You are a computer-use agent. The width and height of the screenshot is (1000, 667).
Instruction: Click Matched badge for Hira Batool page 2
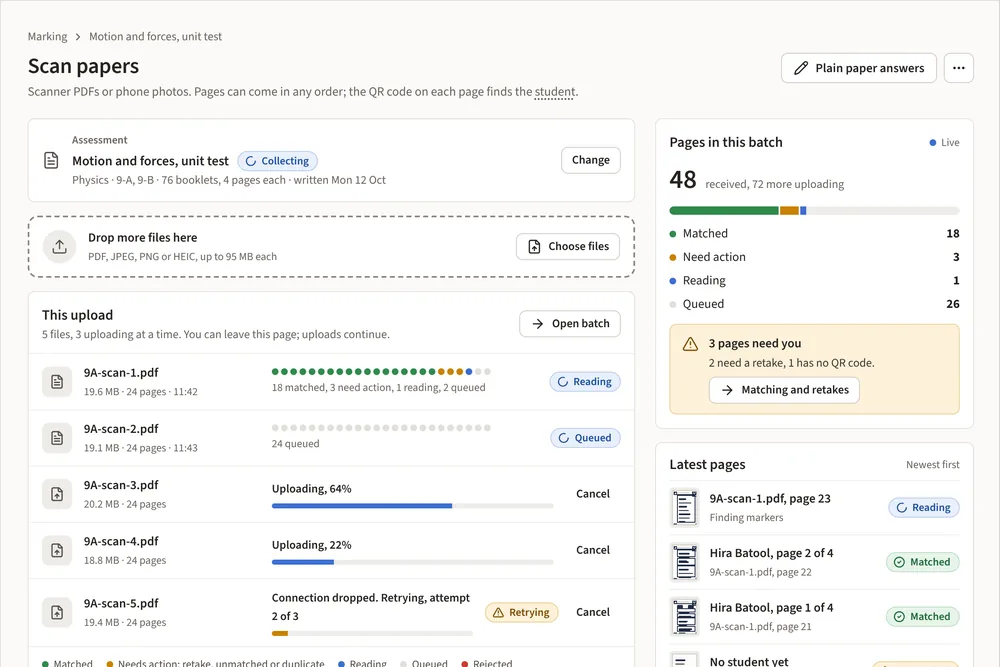tap(923, 562)
